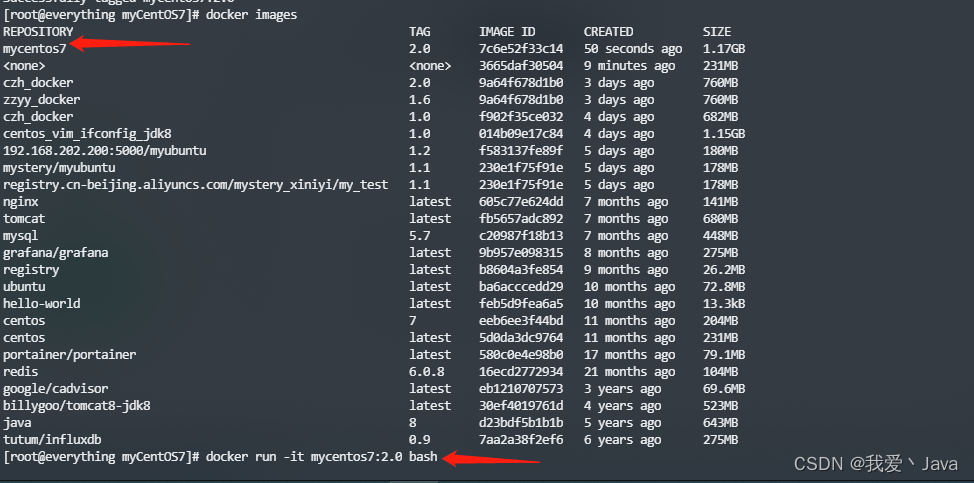Viewport: 974px width, 483px height.
Task: Select the centos row with tag 7
Action: click(24, 320)
